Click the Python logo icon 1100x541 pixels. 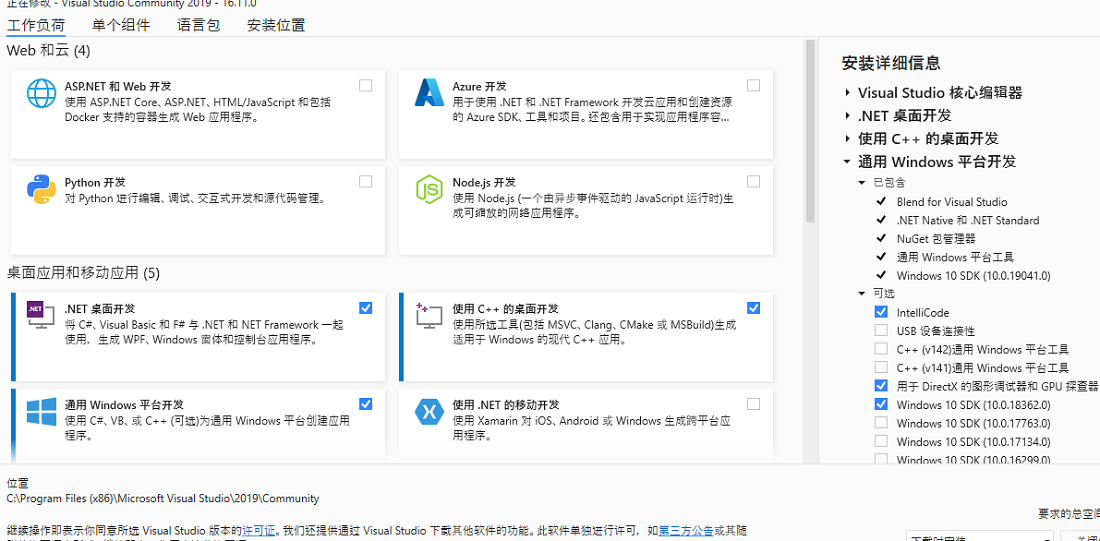[x=41, y=189]
